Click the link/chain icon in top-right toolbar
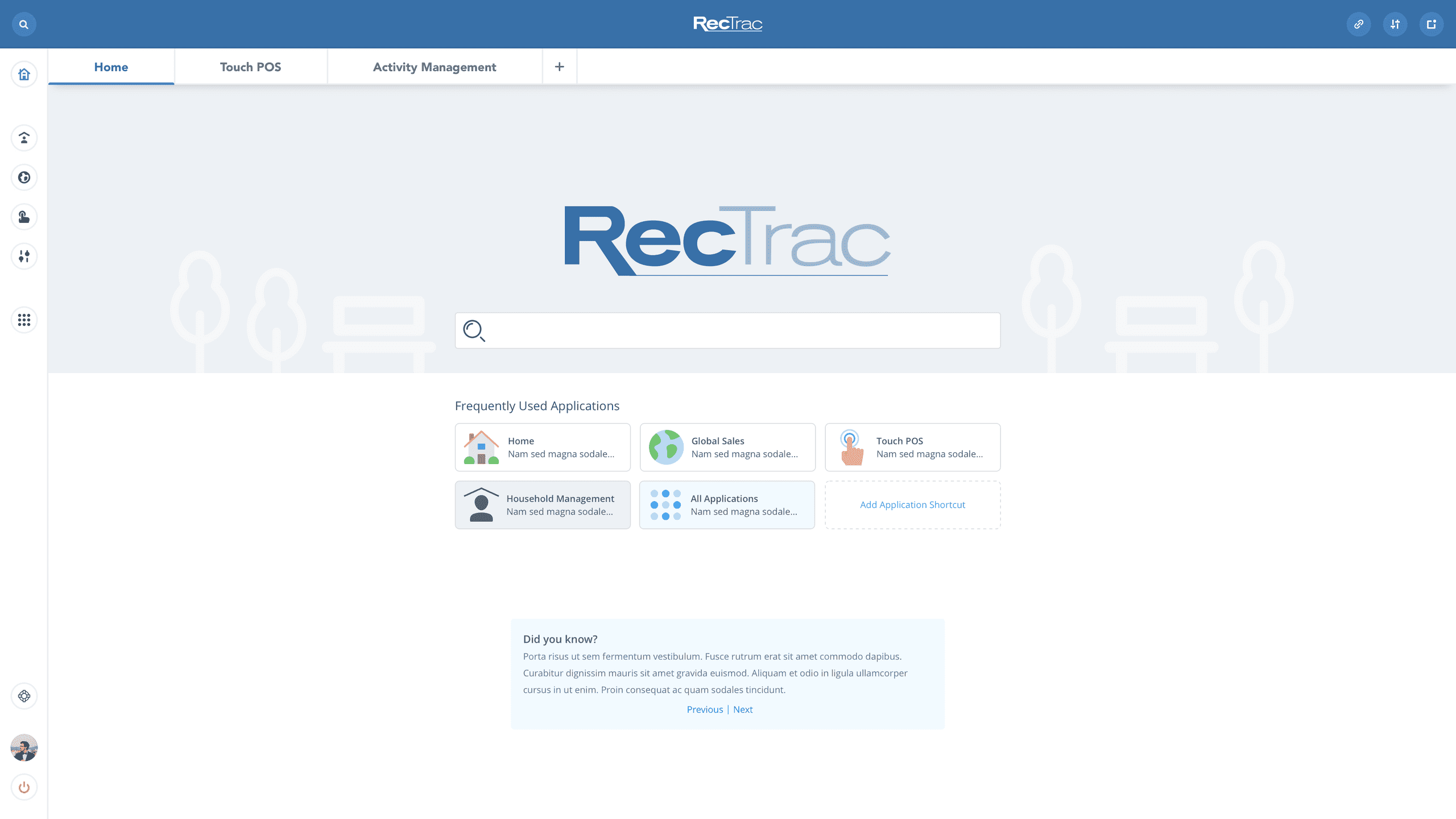The height and width of the screenshot is (819, 1456). (x=1358, y=24)
